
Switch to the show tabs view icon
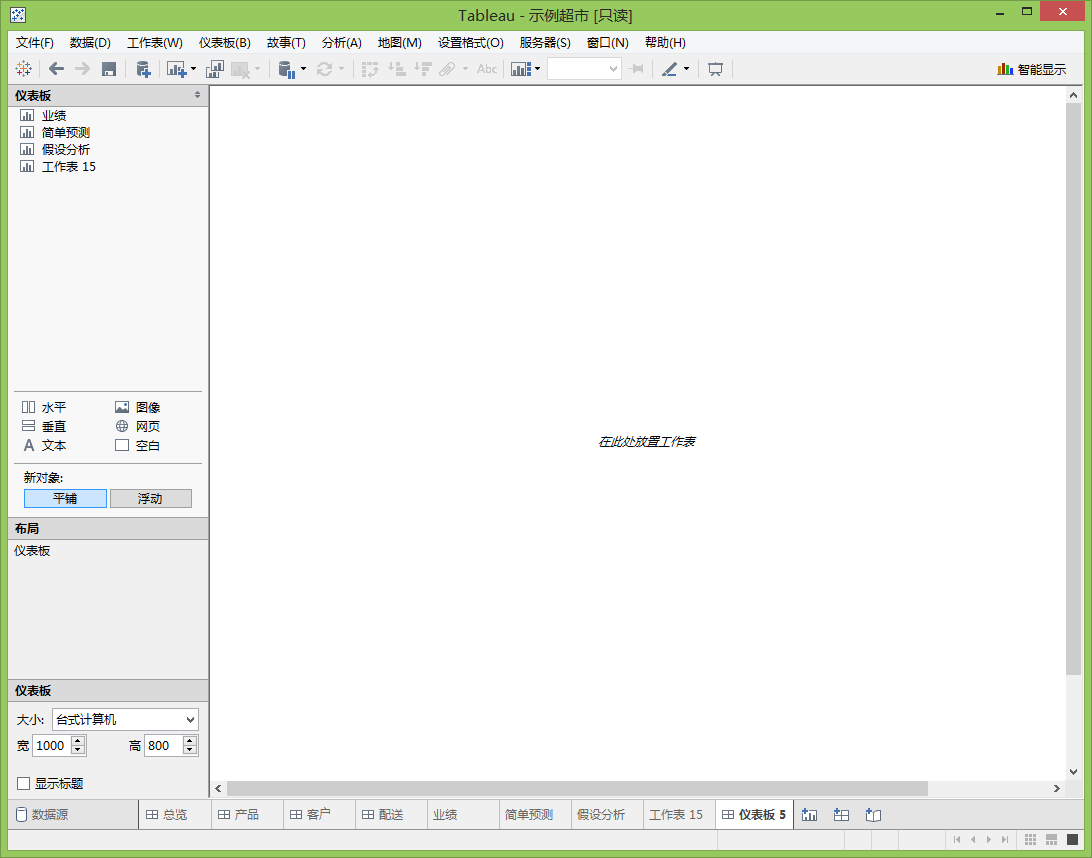(1072, 839)
